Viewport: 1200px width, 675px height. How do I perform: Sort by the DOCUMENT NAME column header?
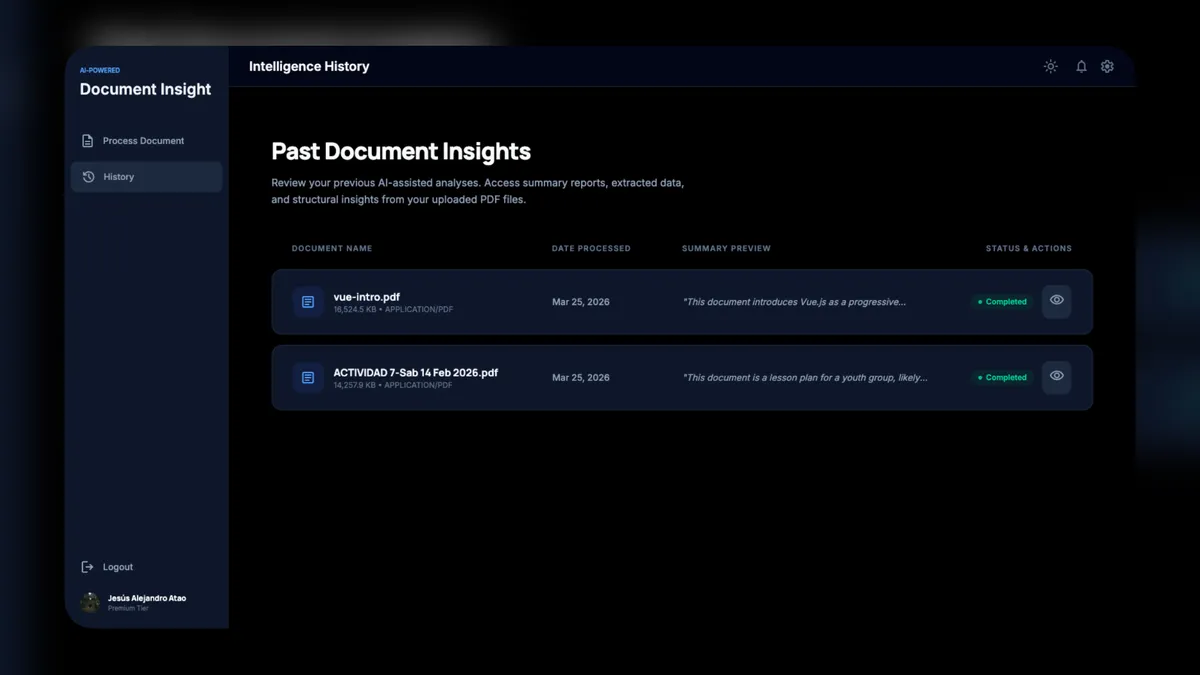pyautogui.click(x=331, y=248)
